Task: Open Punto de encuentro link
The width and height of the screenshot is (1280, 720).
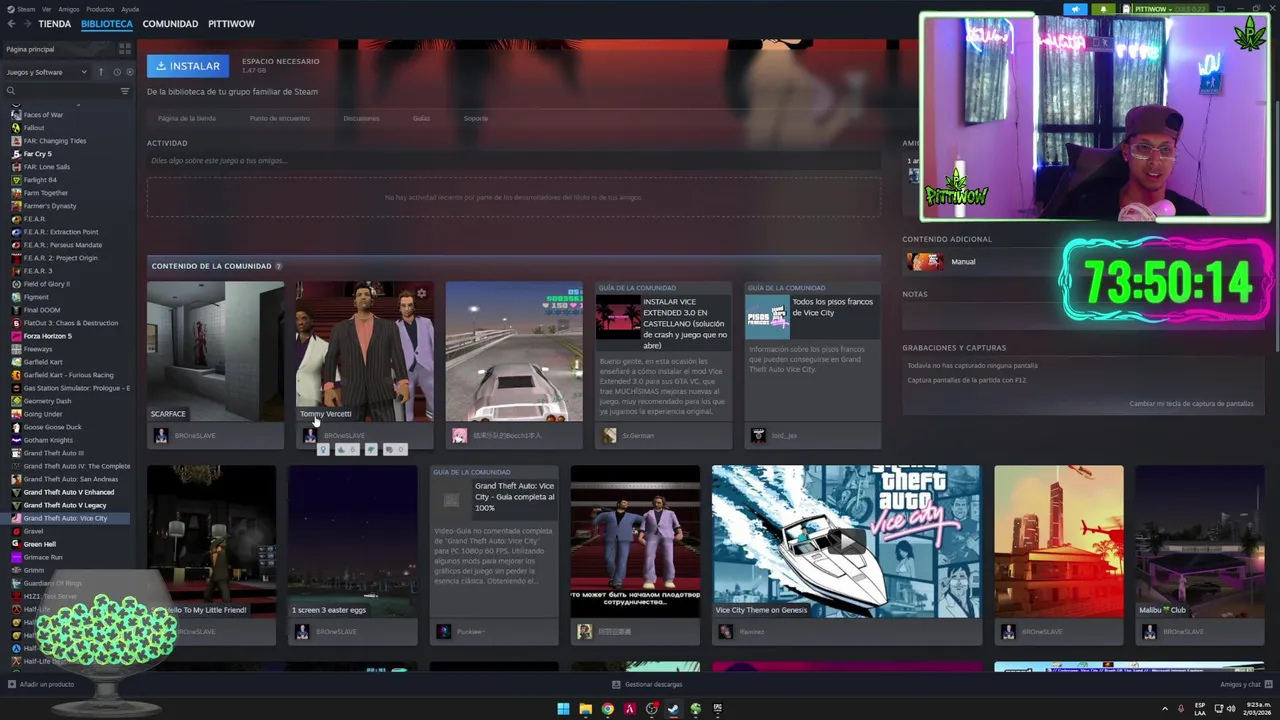Action: click(x=280, y=118)
